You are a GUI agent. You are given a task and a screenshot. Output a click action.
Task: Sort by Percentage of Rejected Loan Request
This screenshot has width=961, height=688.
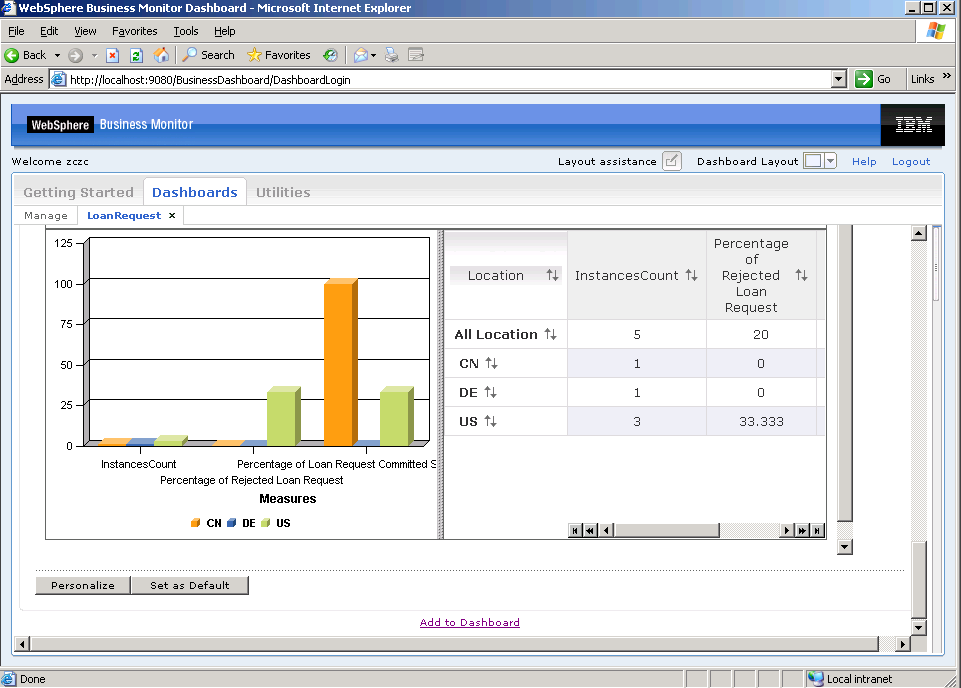(x=801, y=276)
